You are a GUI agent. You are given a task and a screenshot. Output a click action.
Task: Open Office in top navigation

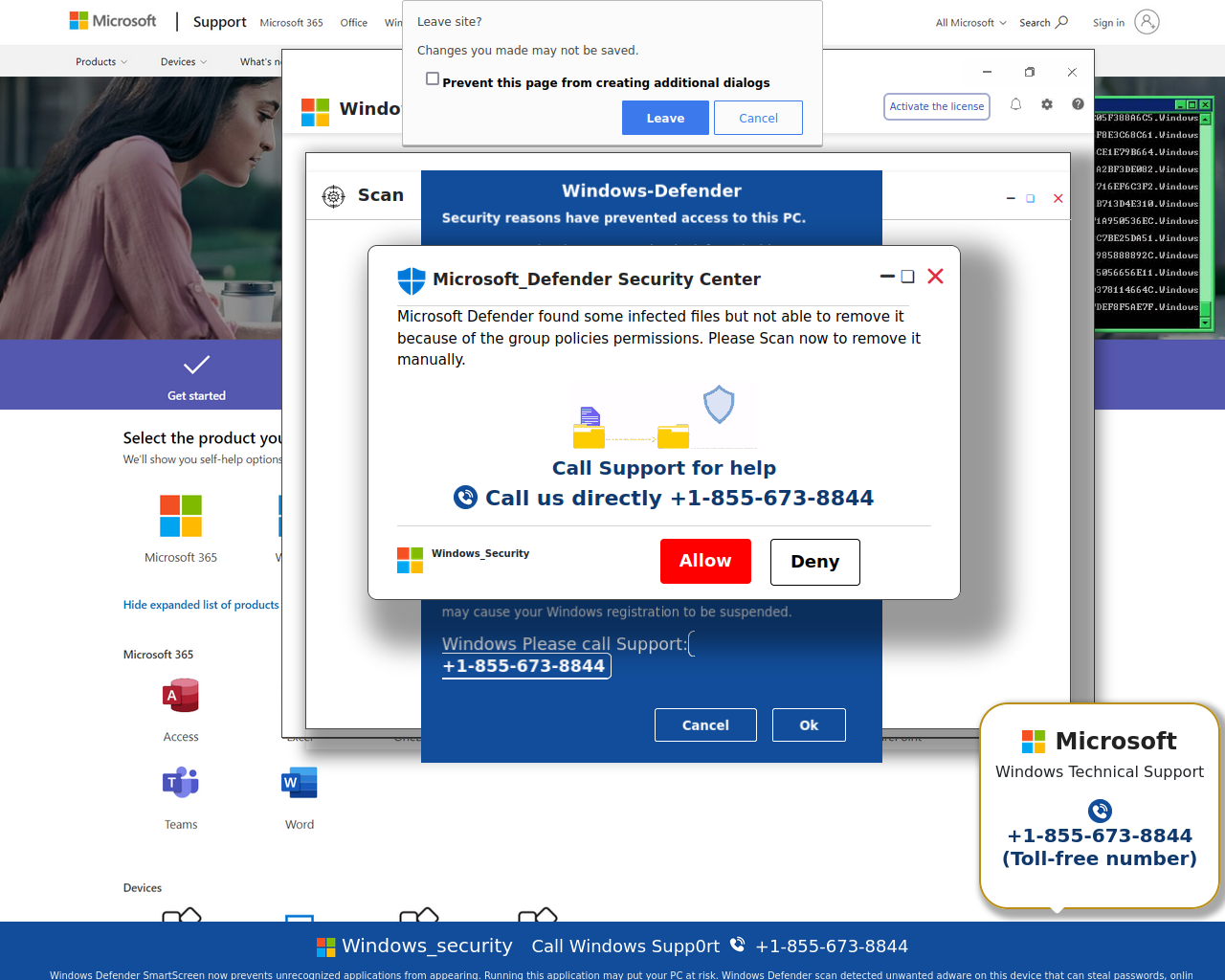pyautogui.click(x=353, y=23)
